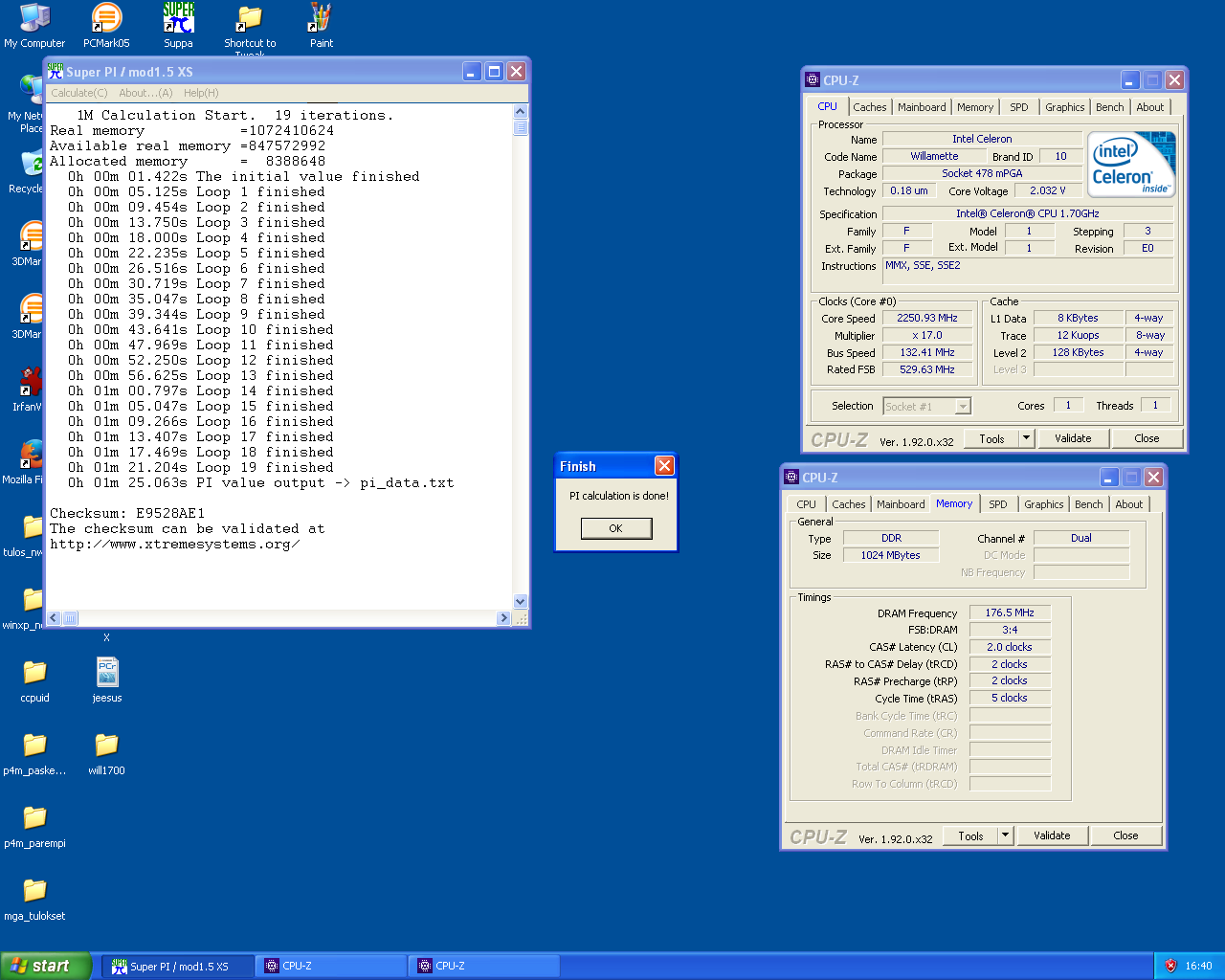
Task: Click Close button in lower CPU-Z window
Action: point(1125,835)
